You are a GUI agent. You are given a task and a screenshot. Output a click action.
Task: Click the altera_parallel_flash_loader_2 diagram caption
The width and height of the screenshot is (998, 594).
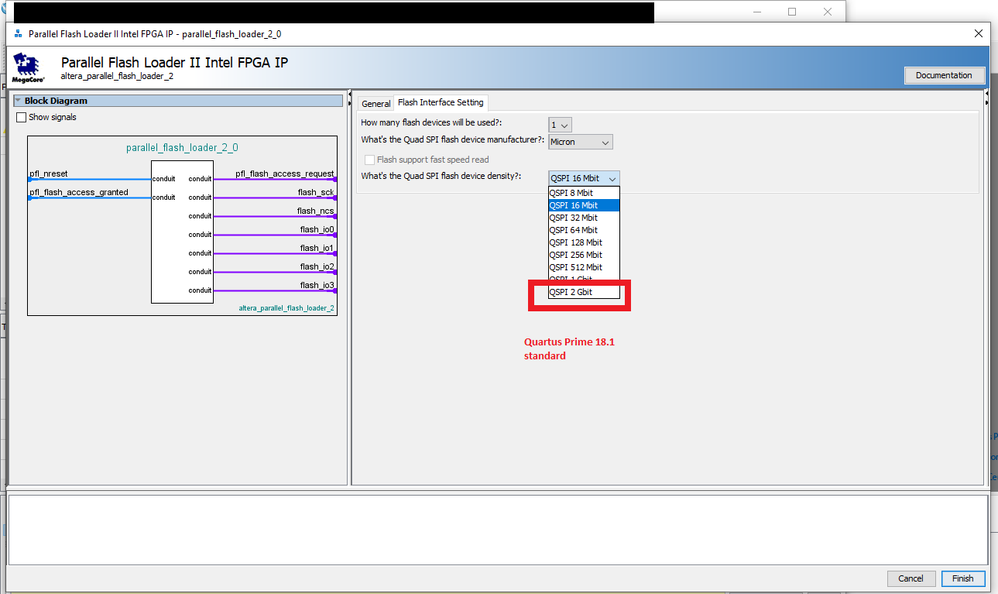[286, 308]
